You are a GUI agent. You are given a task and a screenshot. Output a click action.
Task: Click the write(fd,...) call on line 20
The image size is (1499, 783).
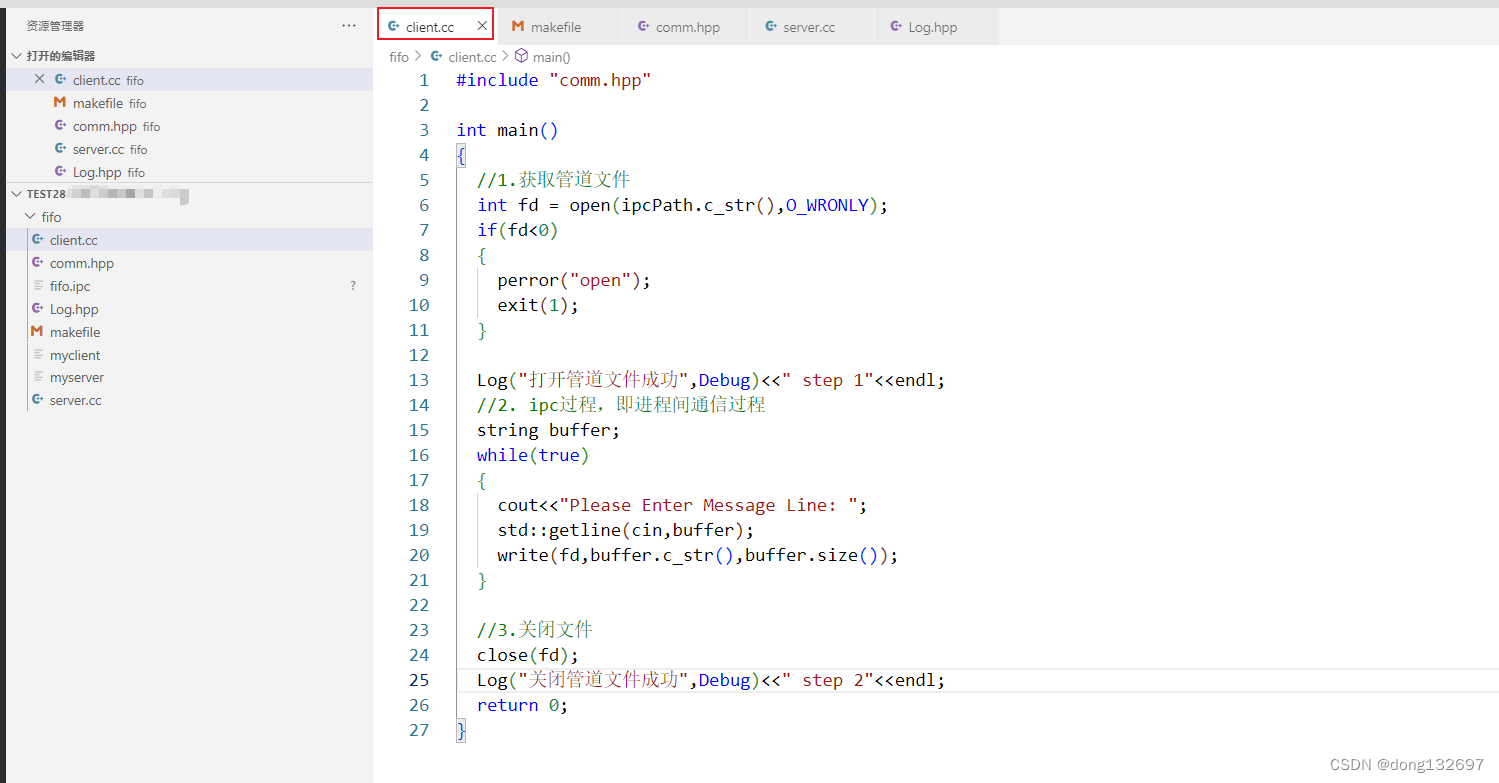(x=698, y=555)
